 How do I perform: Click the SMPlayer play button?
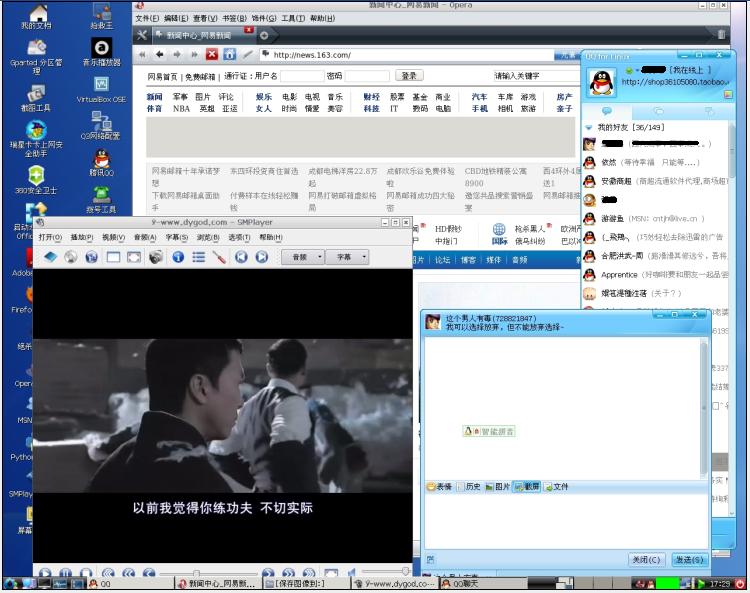click(x=45, y=572)
